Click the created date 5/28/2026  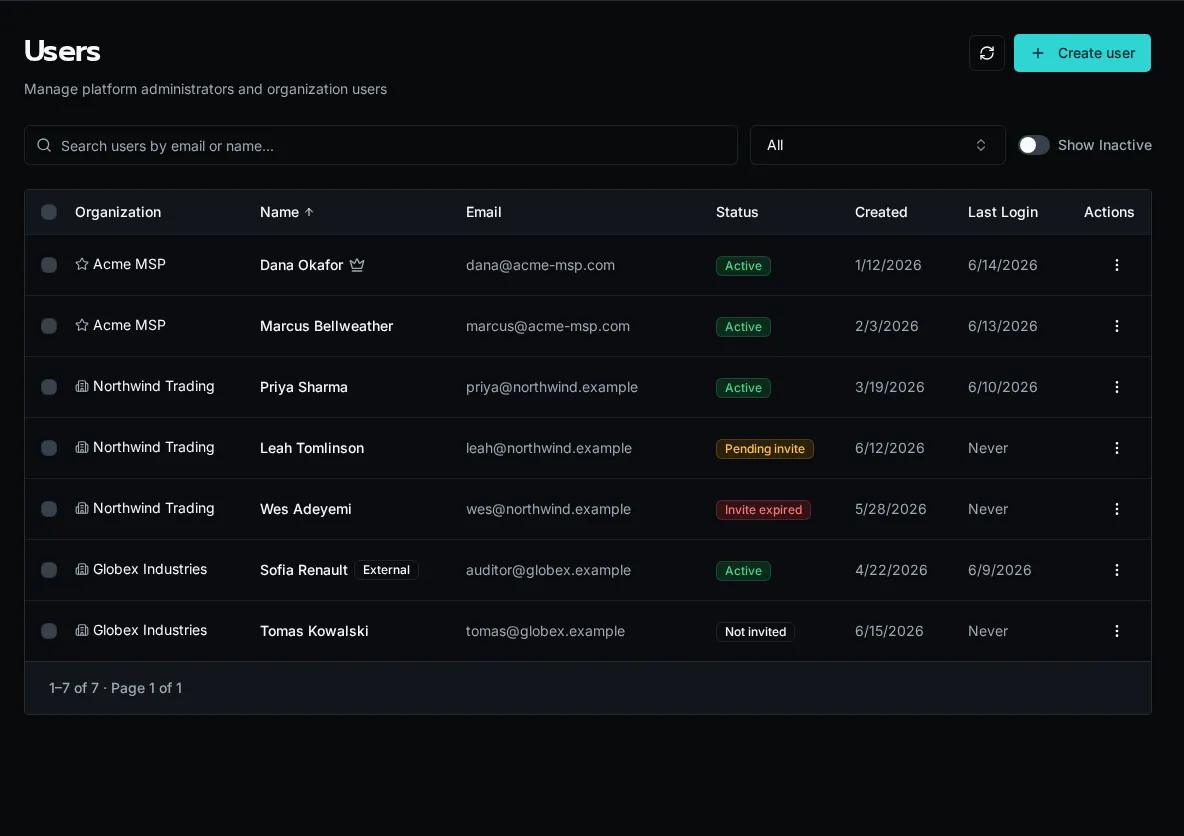(x=890, y=509)
